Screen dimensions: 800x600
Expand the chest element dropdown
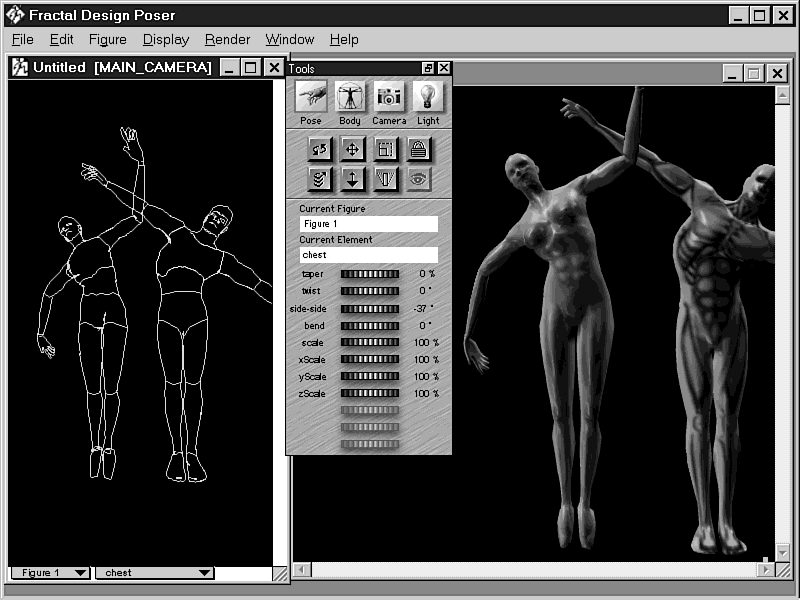[x=154, y=573]
